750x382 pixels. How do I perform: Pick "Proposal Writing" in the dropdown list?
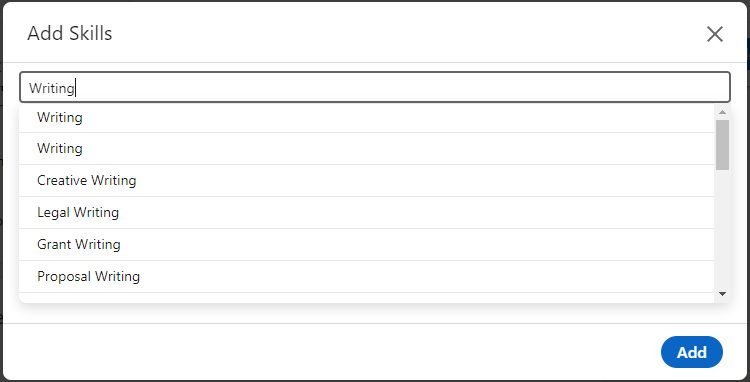[x=367, y=277]
